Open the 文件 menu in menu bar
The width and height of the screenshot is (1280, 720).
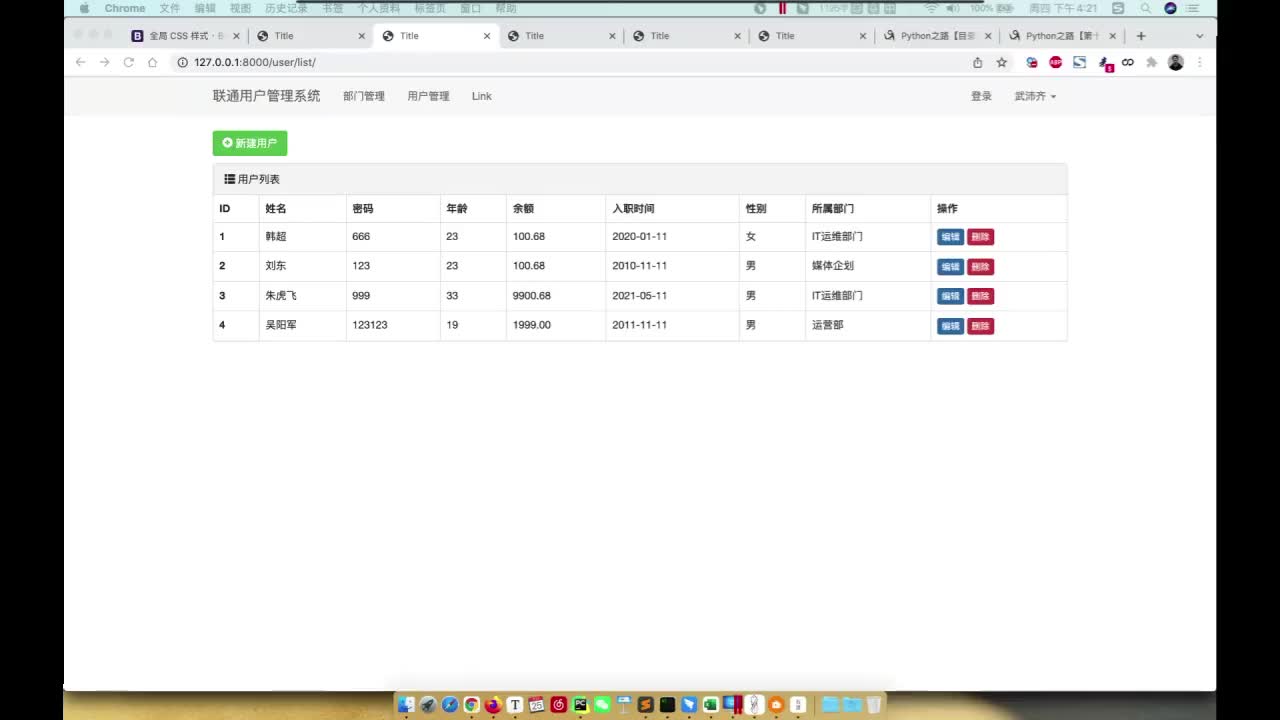click(x=170, y=8)
